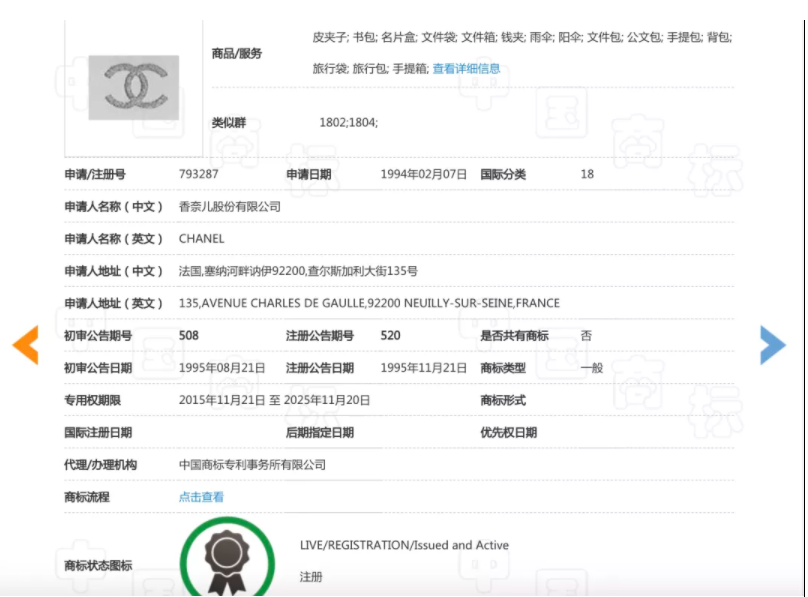808x597 pixels.
Task: Select goods list line starting 皮夹子; 书包
Action: (522, 37)
